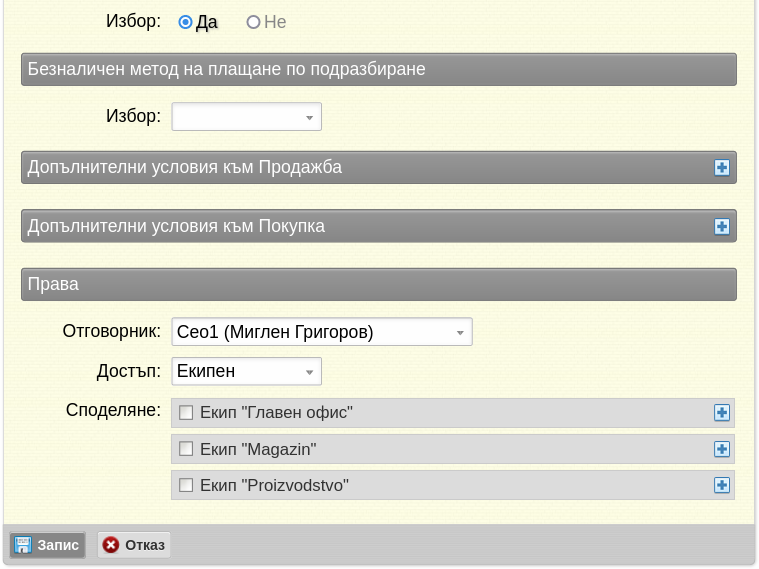Check the Екип "Proizvodstvo" checkbox
Viewport: 759px width, 569px height.
pos(186,485)
